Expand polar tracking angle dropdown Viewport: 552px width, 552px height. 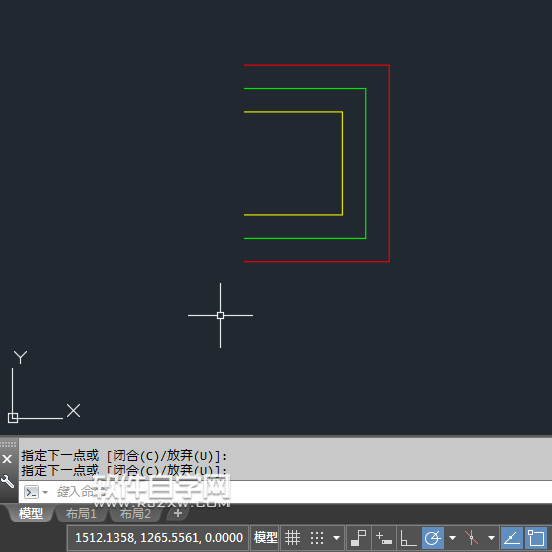[x=453, y=538]
